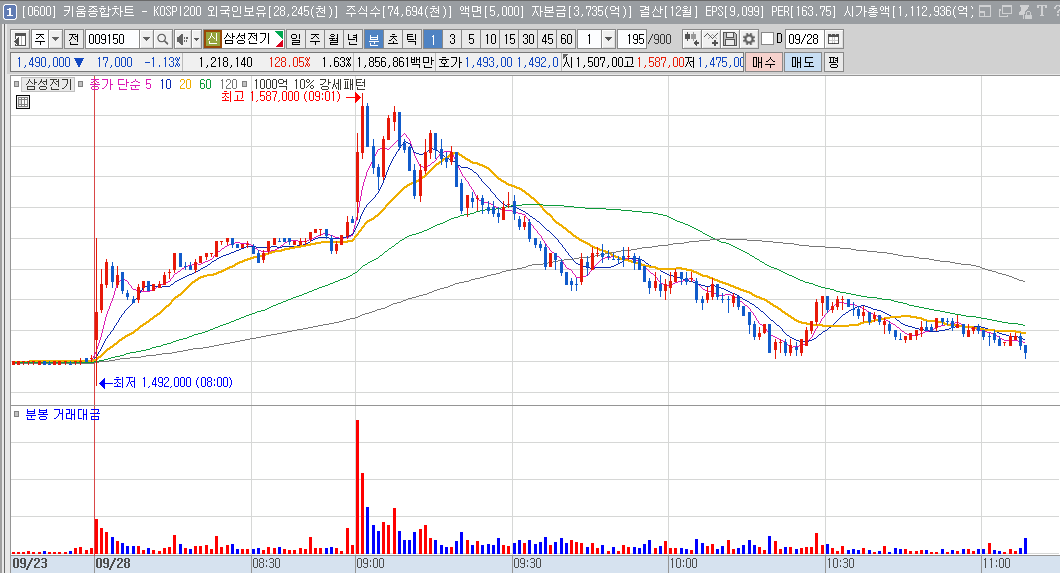Toggle the left panel icon in toolbar
1060x573 pixels.
20,39
